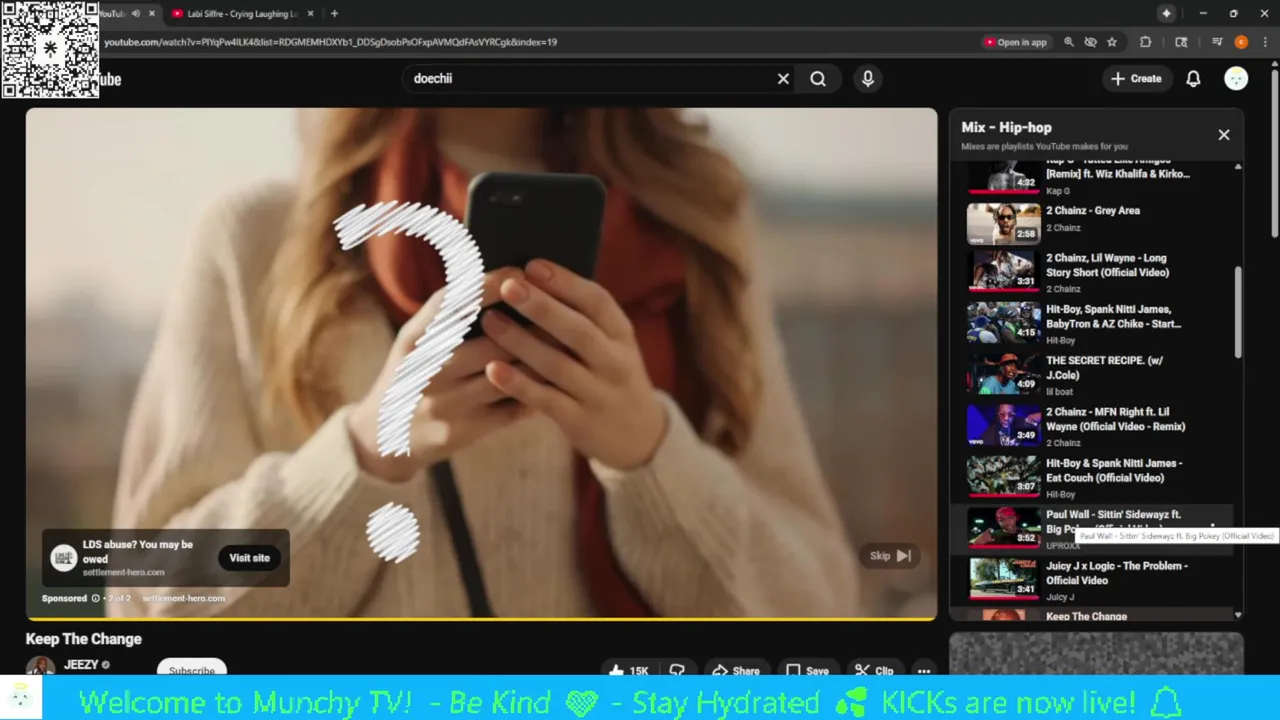
Task: Open the Chrome three-dot menu
Action: (1263, 42)
